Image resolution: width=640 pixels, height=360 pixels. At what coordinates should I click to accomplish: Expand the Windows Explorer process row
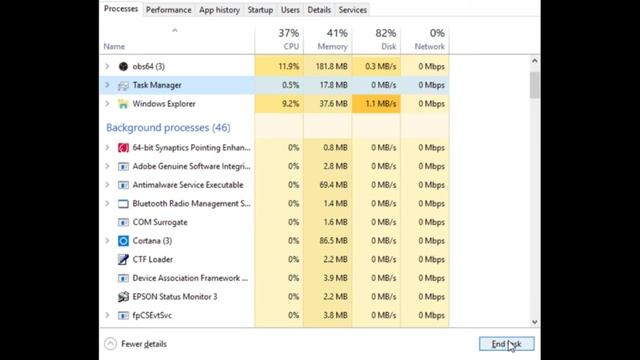[x=107, y=104]
